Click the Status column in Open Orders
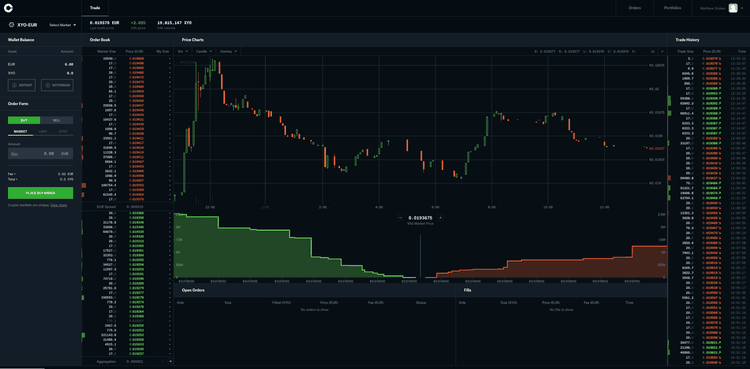 click(421, 303)
